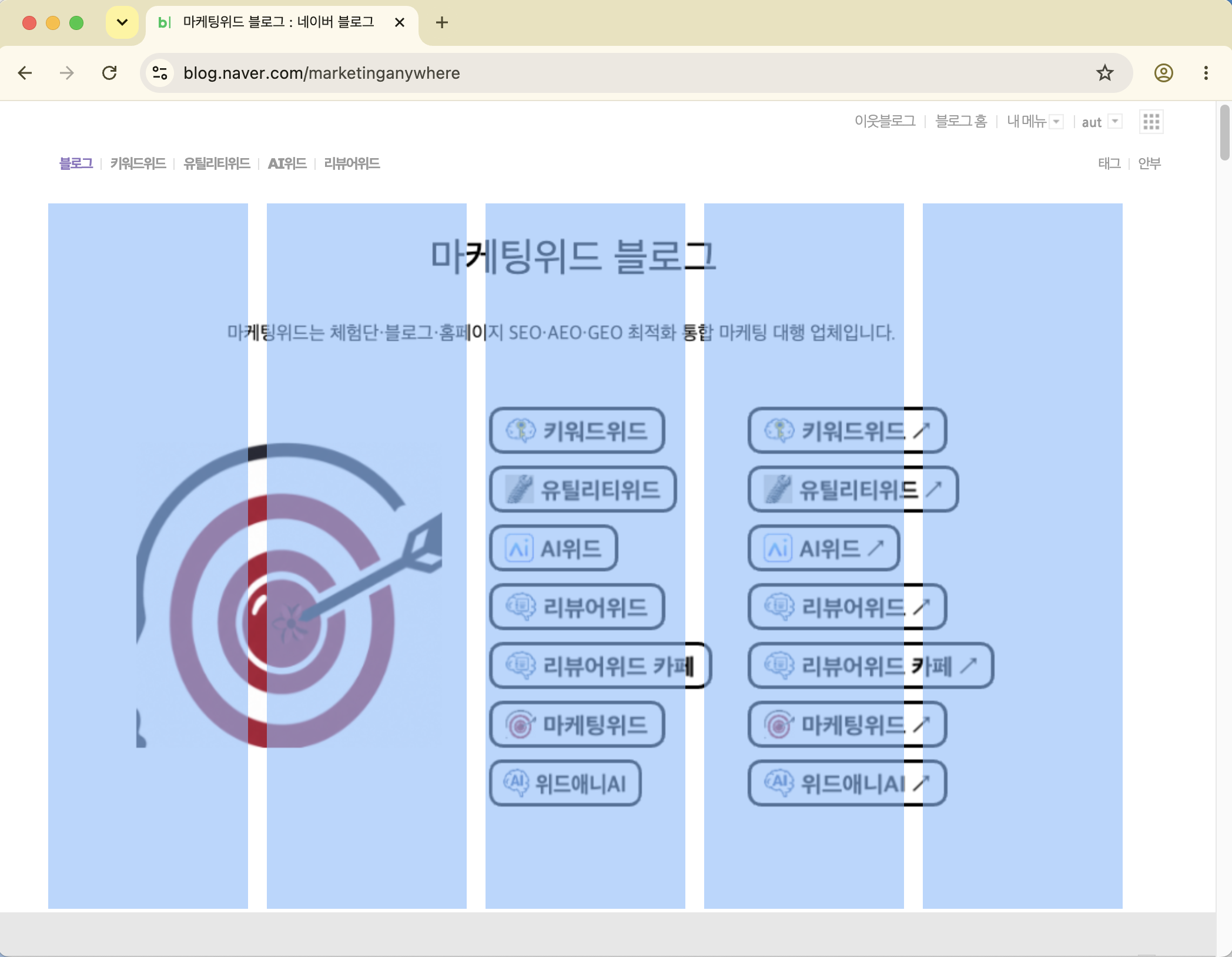Select the 유틸리티위드 menu tab

pyautogui.click(x=217, y=163)
